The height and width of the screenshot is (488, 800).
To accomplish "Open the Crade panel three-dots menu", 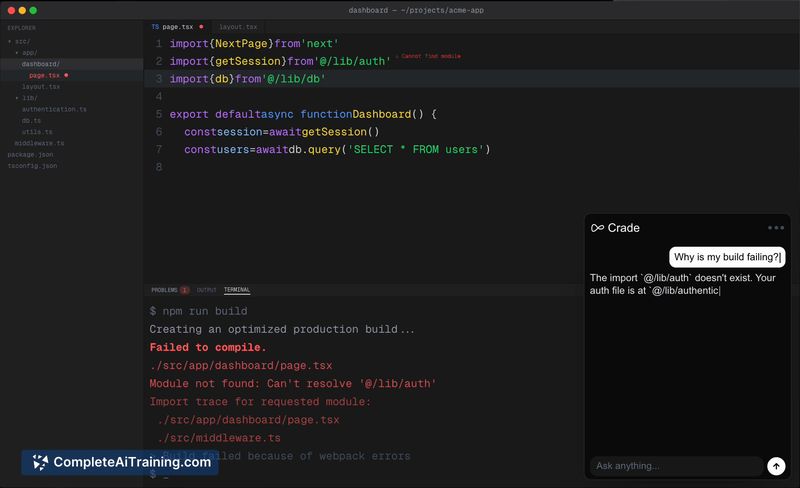I will (x=776, y=228).
